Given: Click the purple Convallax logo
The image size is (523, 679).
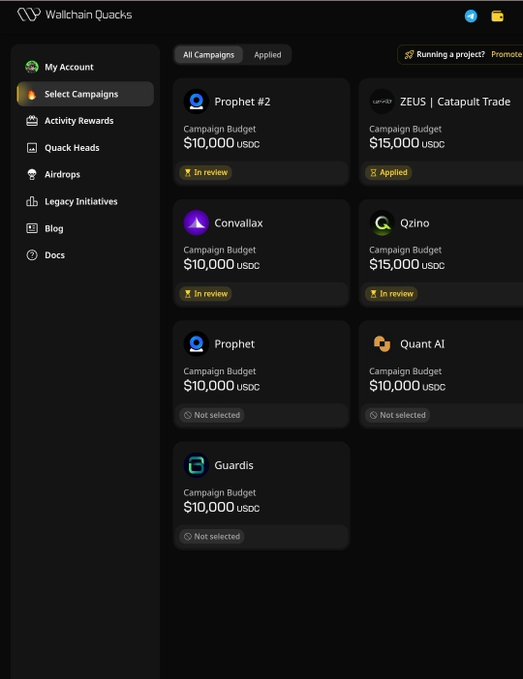Looking at the screenshot, I should tap(196, 223).
